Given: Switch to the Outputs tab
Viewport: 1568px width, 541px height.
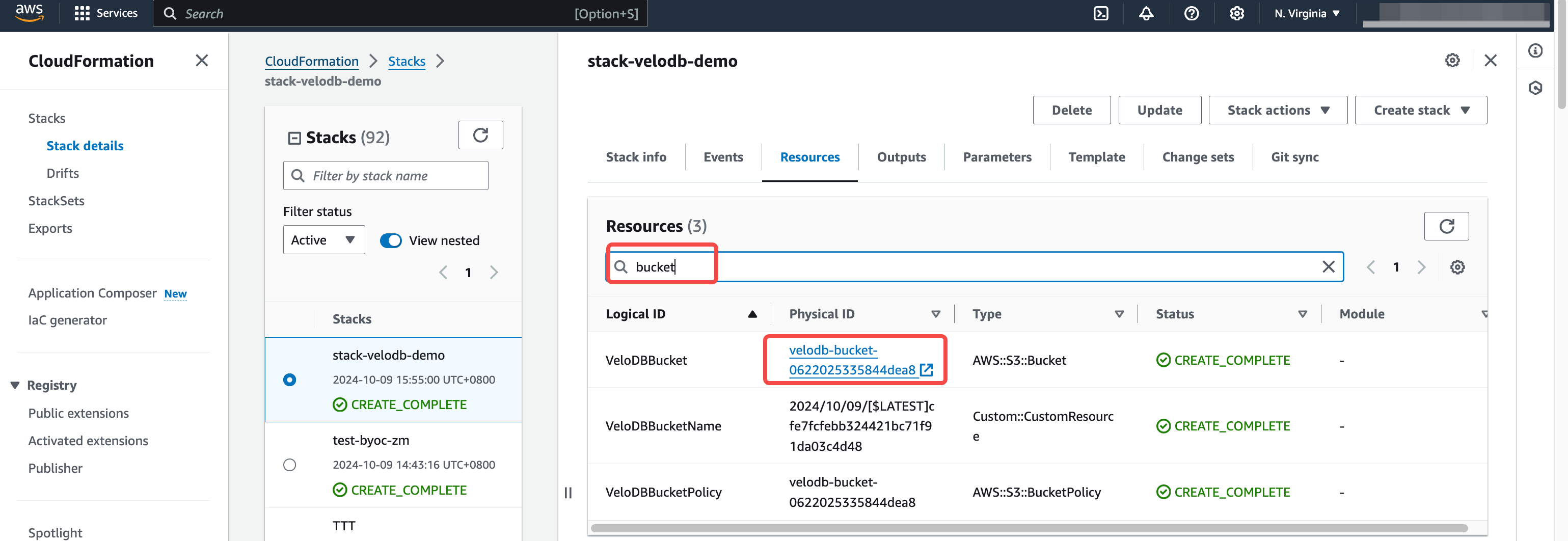Looking at the screenshot, I should (x=901, y=157).
